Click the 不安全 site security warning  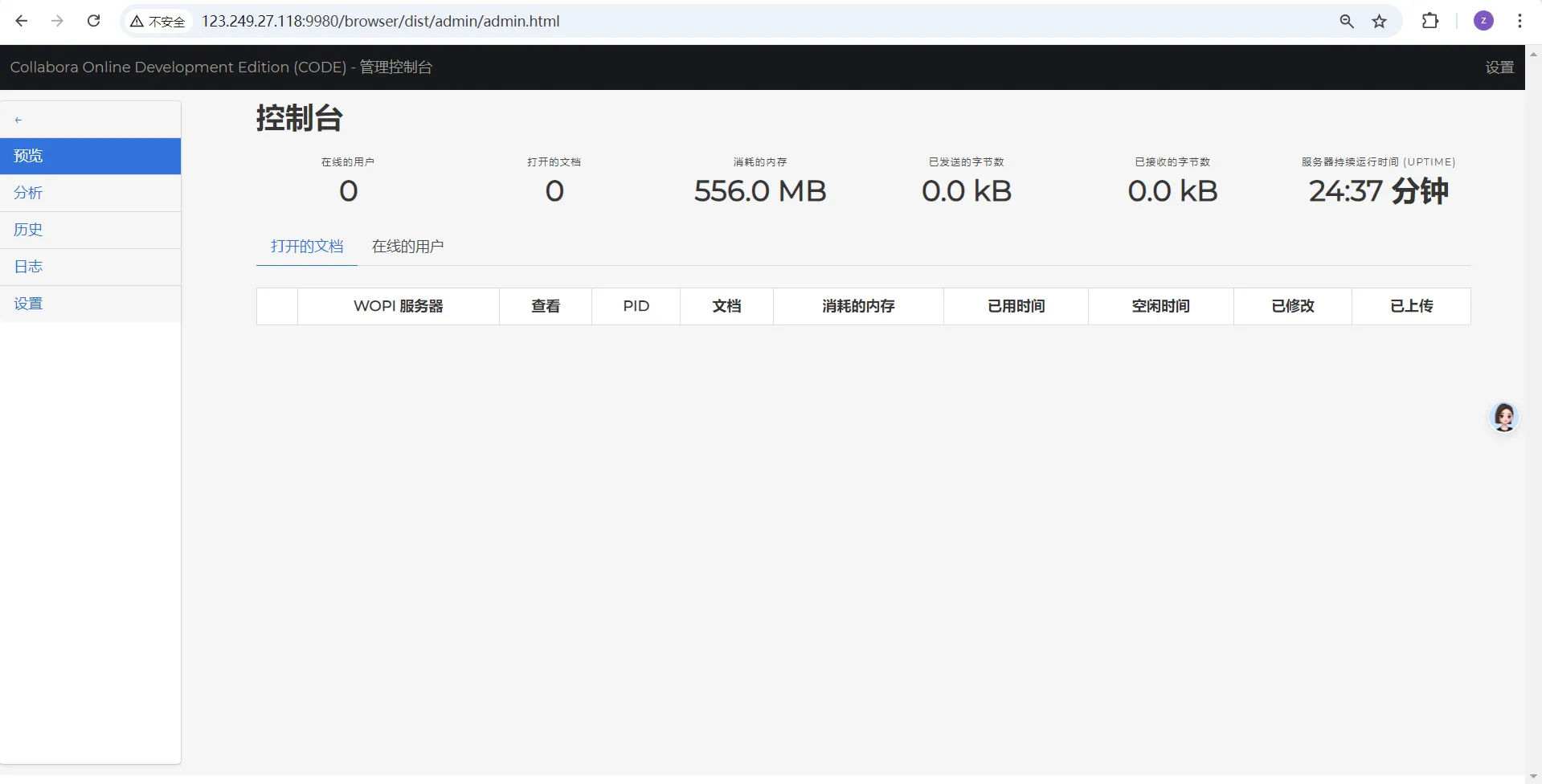[x=158, y=22]
